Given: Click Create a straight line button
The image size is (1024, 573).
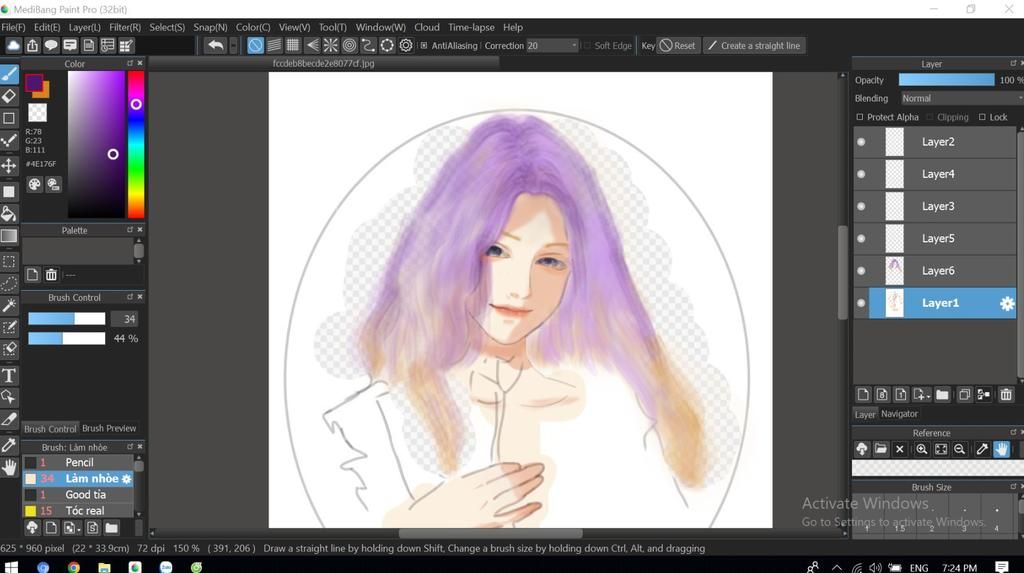Looking at the screenshot, I should click(x=754, y=46).
